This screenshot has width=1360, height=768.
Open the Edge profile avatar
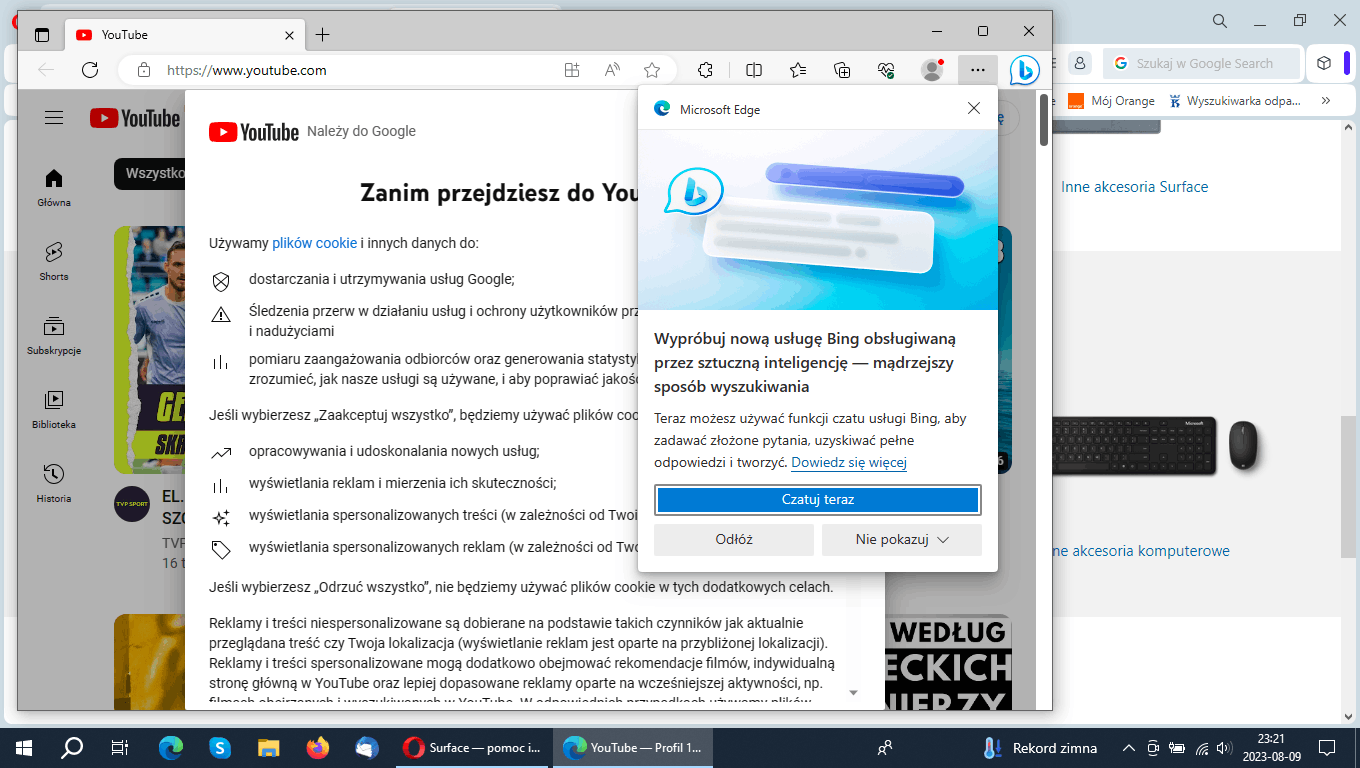click(932, 70)
